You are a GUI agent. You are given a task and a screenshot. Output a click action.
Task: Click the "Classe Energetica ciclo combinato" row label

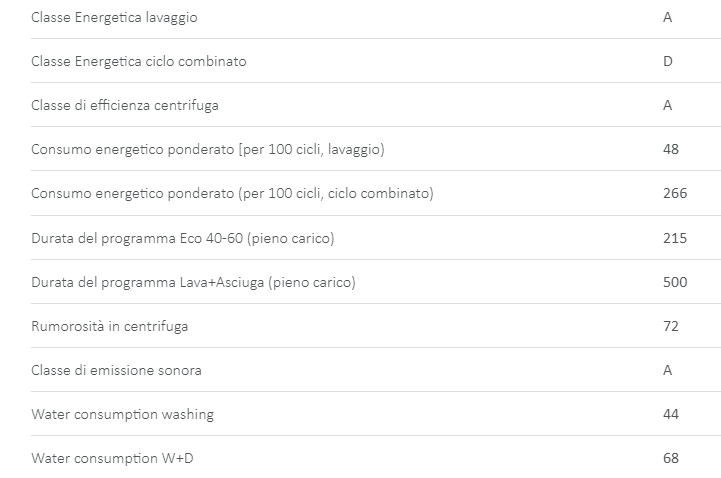pos(139,61)
